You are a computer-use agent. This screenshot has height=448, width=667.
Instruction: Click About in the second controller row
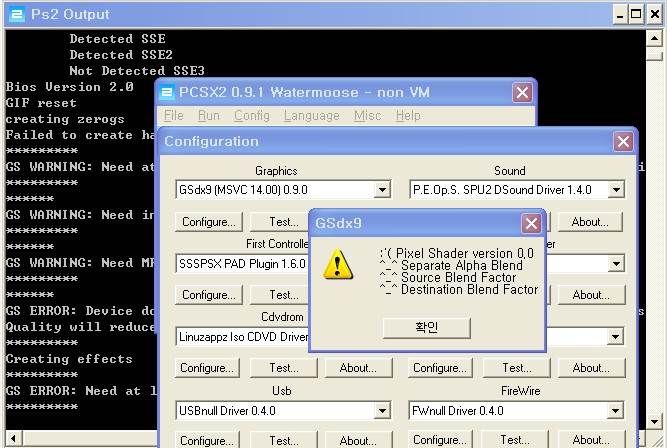point(591,295)
